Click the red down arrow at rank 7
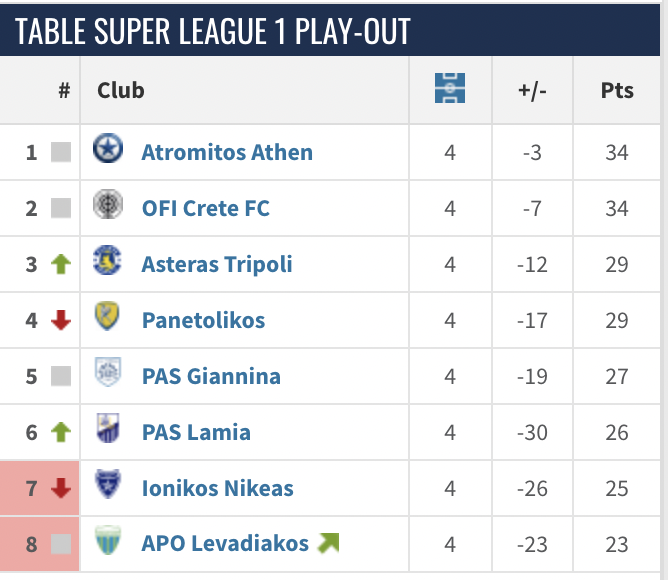This screenshot has height=580, width=668. (61, 488)
